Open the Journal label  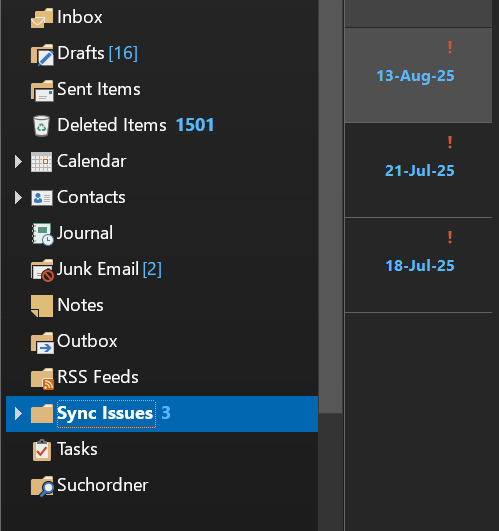point(85,233)
